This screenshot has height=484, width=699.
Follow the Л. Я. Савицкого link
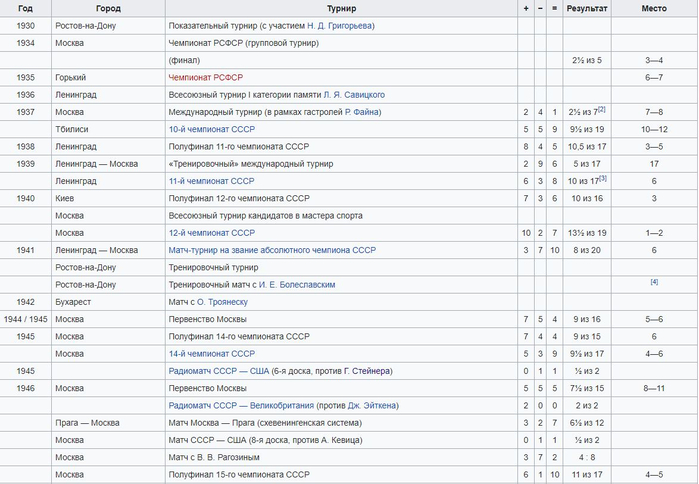click(354, 95)
